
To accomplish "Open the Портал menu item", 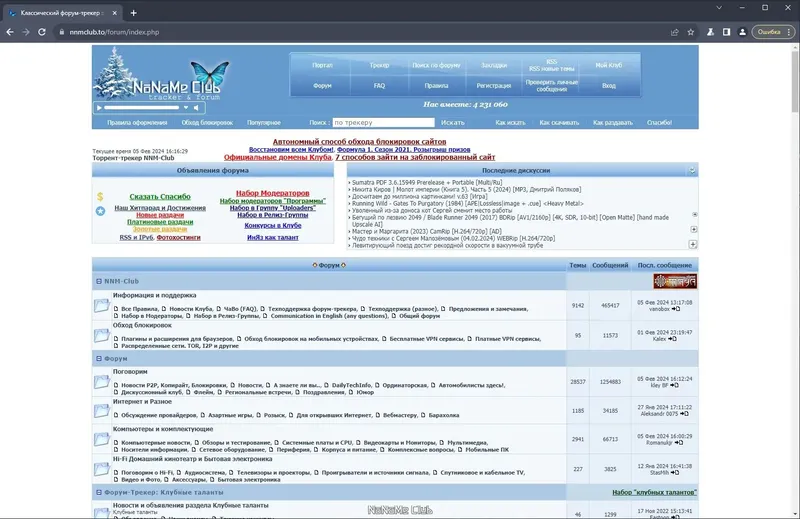I will pyautogui.click(x=322, y=65).
